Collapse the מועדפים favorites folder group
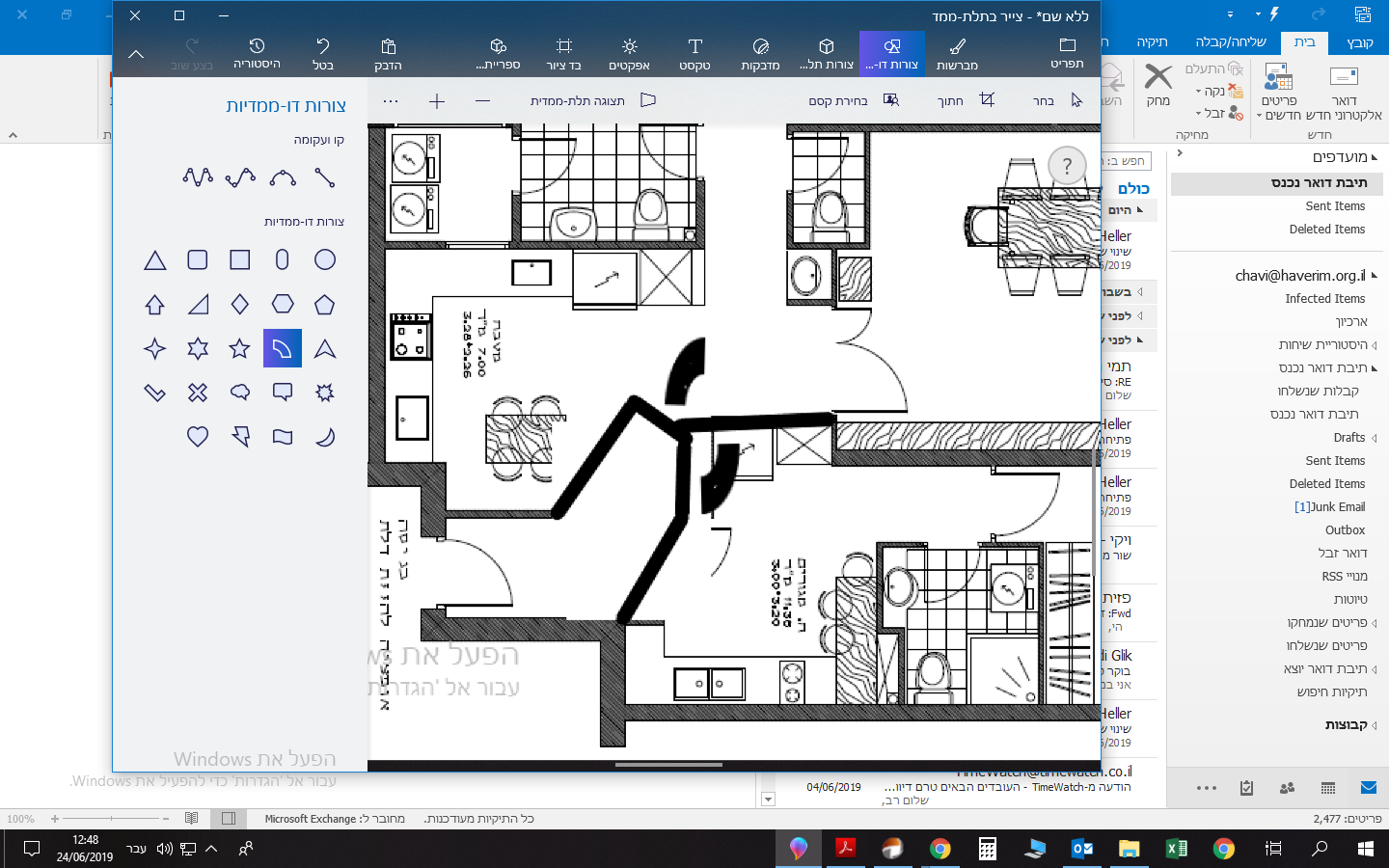 (x=1374, y=157)
